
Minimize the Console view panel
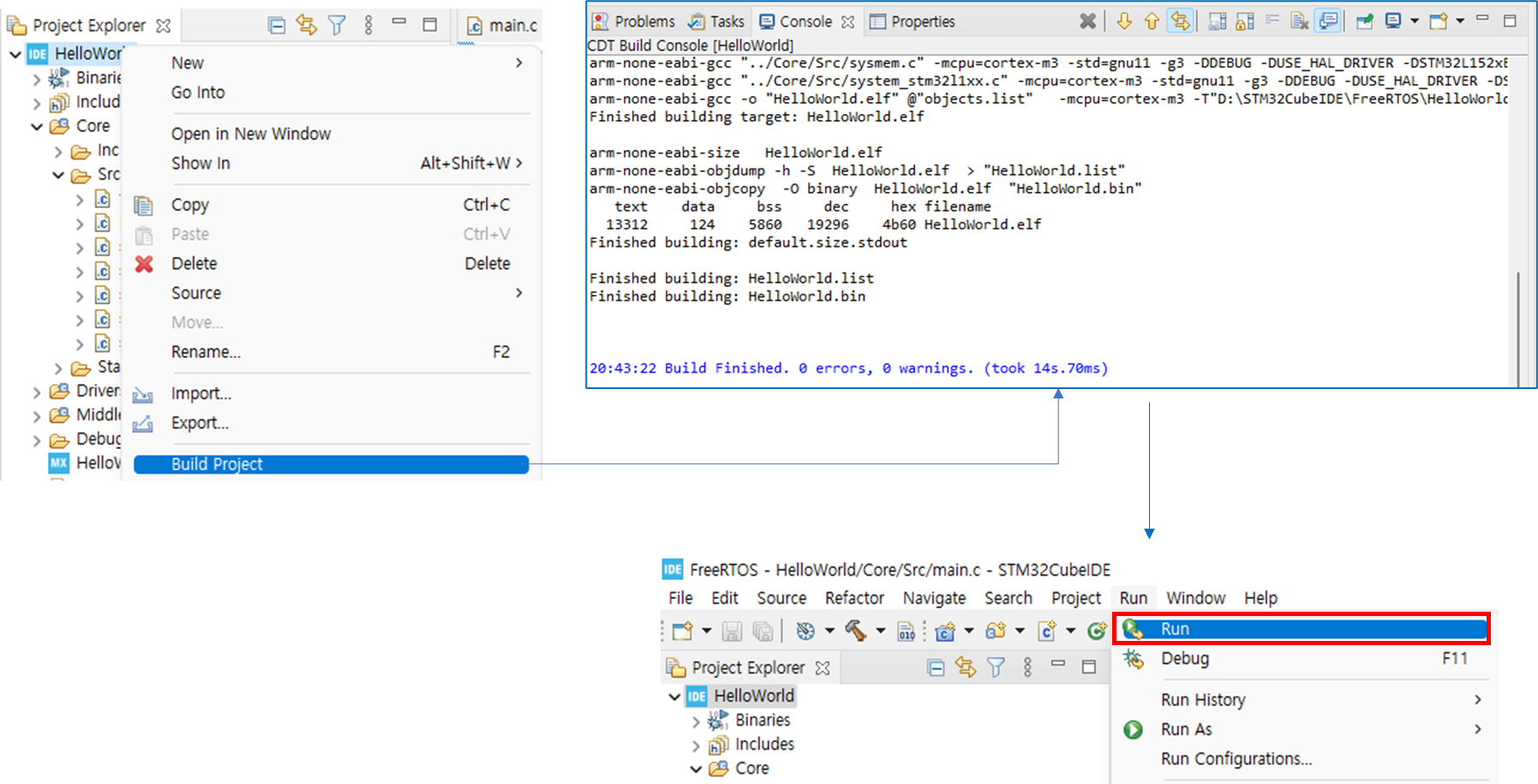pos(1482,19)
